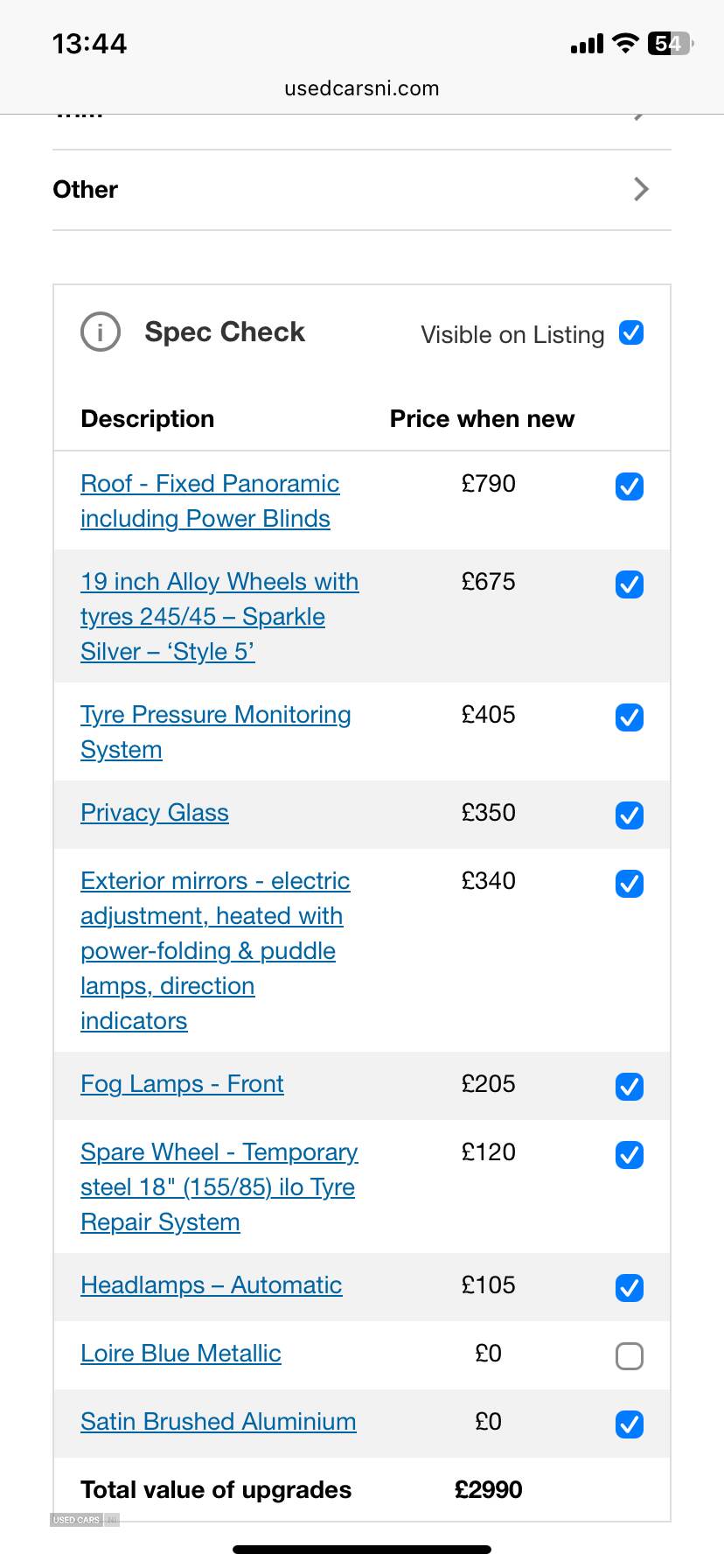Tap the battery indicator icon

[x=670, y=43]
